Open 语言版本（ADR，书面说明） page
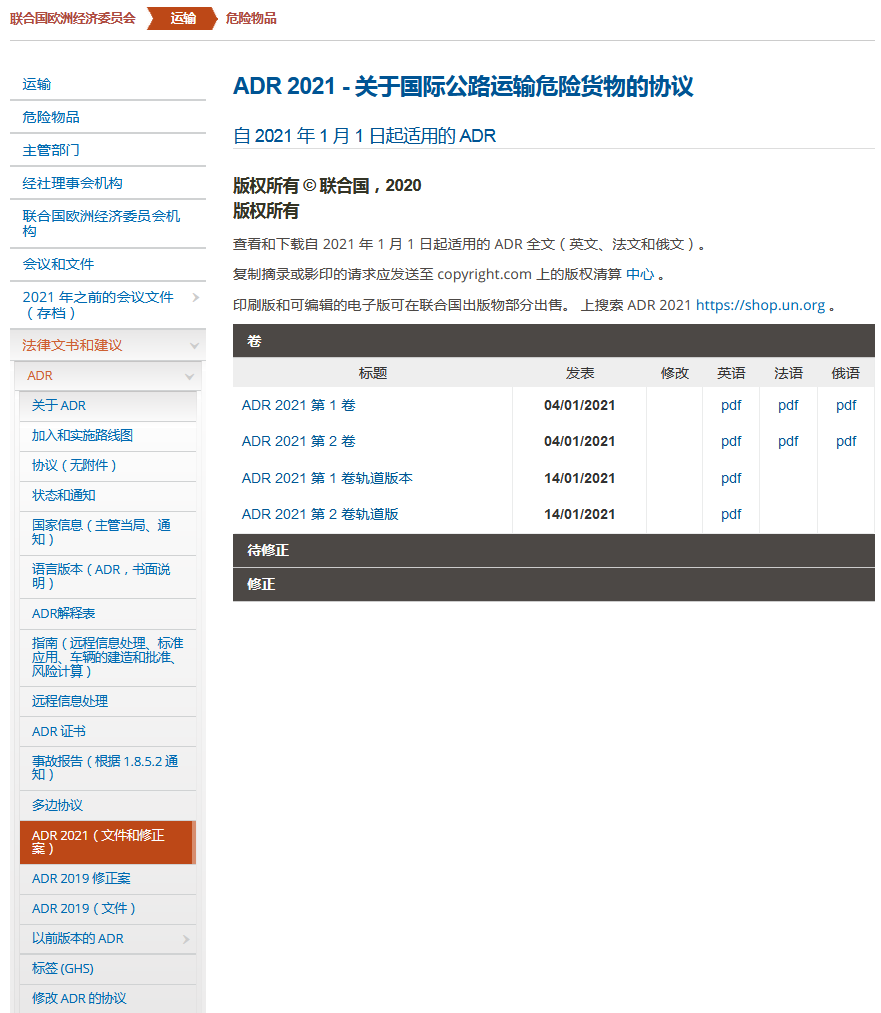This screenshot has width=881, height=1013. coord(101,576)
